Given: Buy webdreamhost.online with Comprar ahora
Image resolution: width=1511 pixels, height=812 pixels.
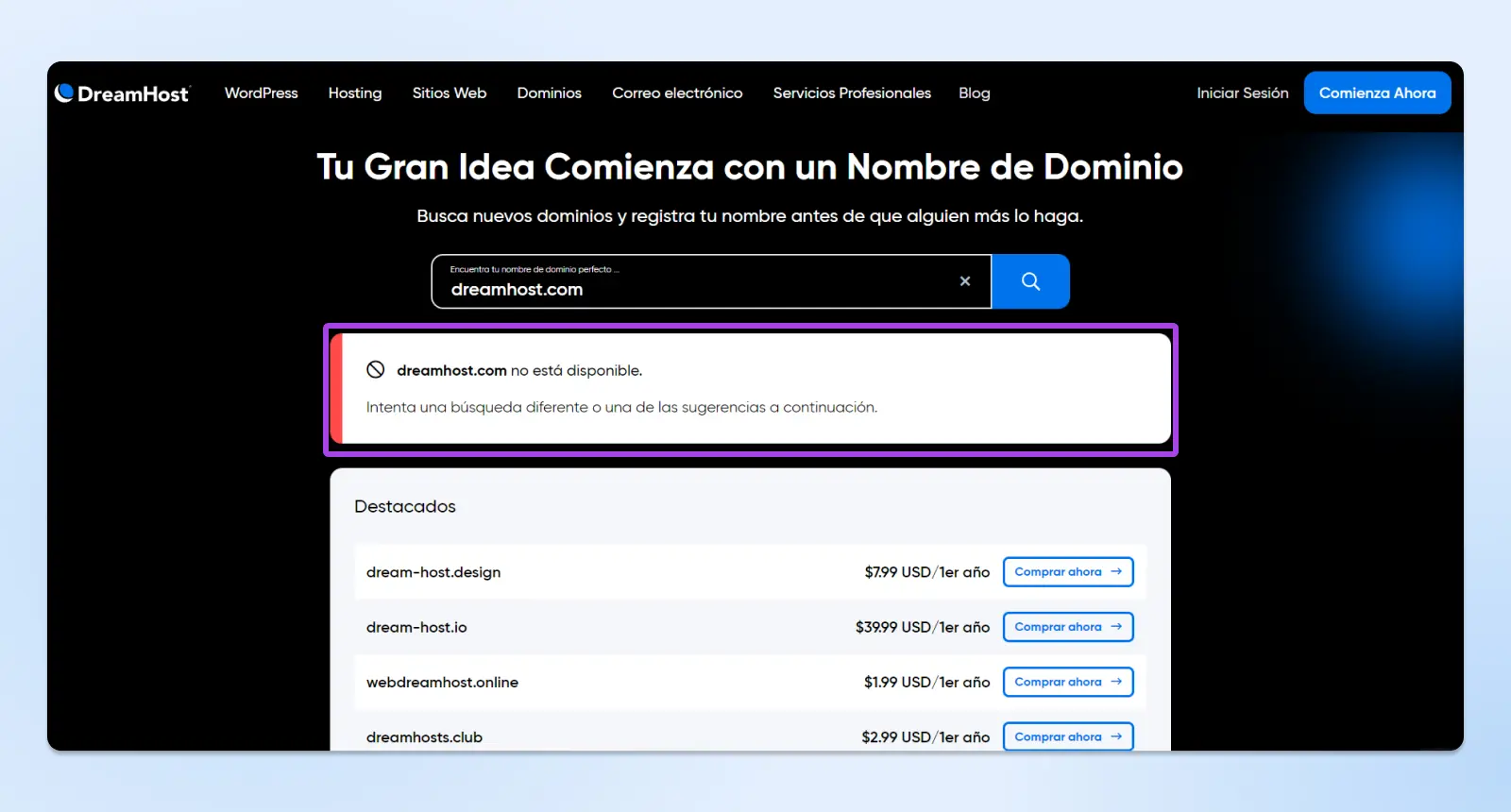Looking at the screenshot, I should point(1067,682).
